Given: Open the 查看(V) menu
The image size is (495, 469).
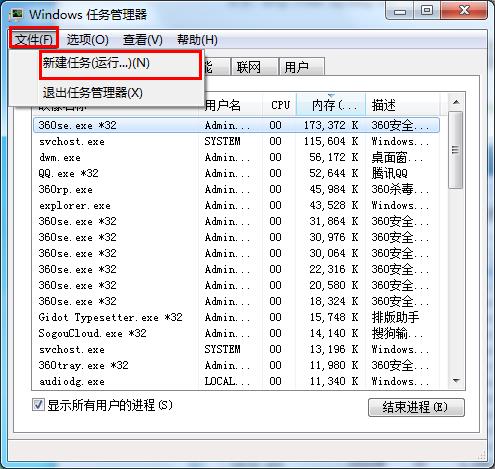Looking at the screenshot, I should point(143,40).
